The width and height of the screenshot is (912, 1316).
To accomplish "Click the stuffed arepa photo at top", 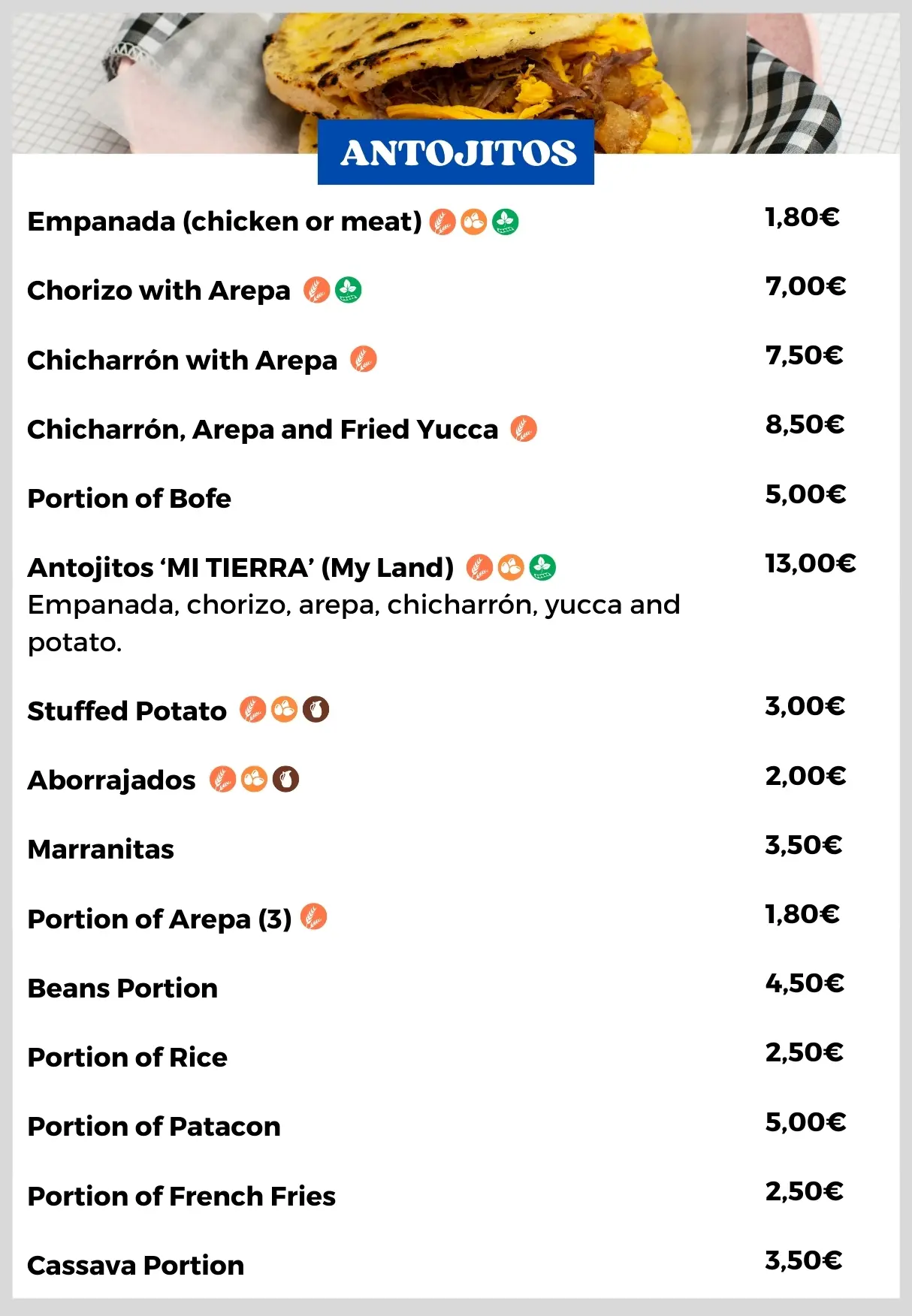I will pyautogui.click(x=466, y=68).
